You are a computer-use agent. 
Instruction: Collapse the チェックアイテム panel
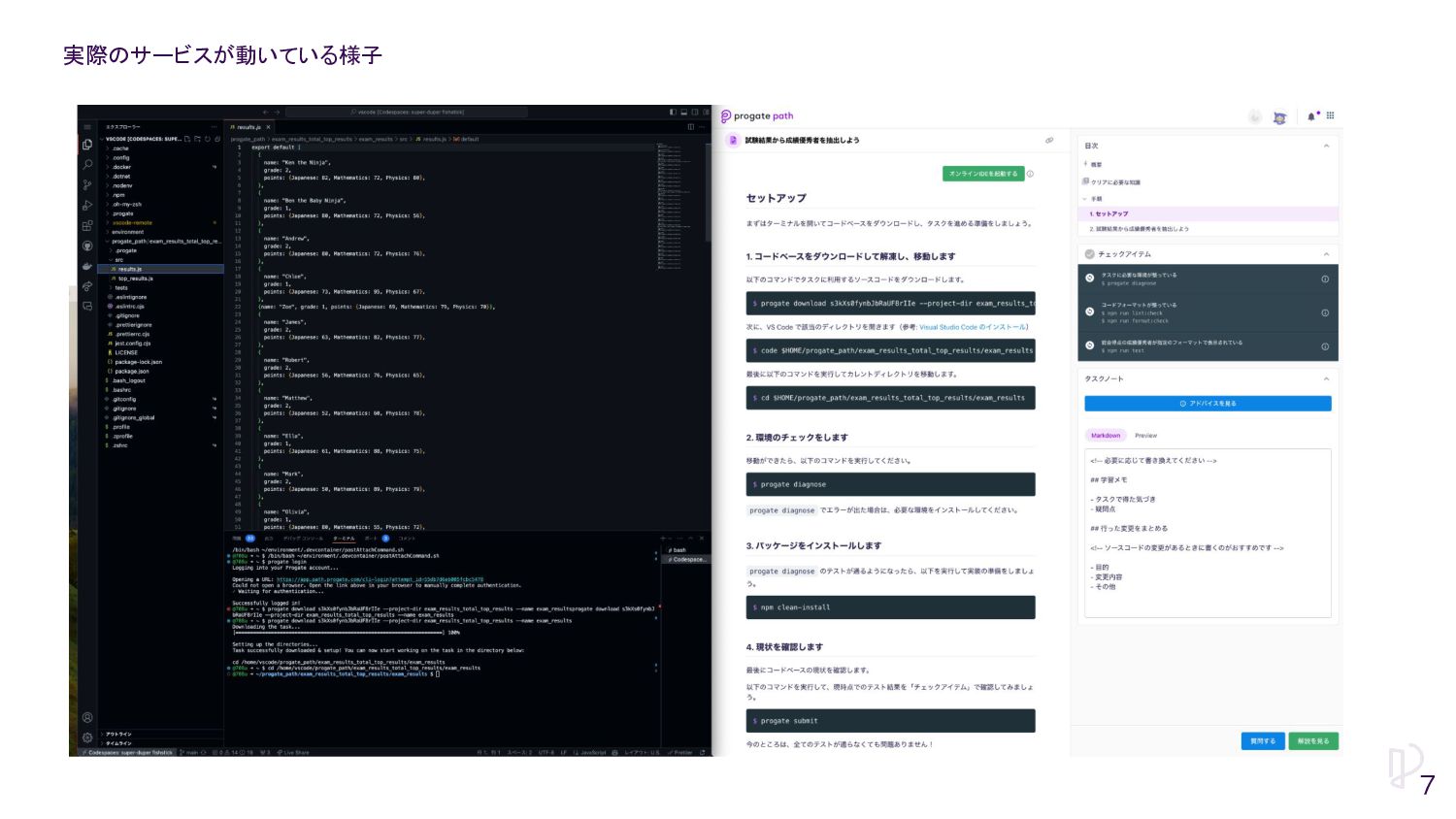tap(1326, 254)
